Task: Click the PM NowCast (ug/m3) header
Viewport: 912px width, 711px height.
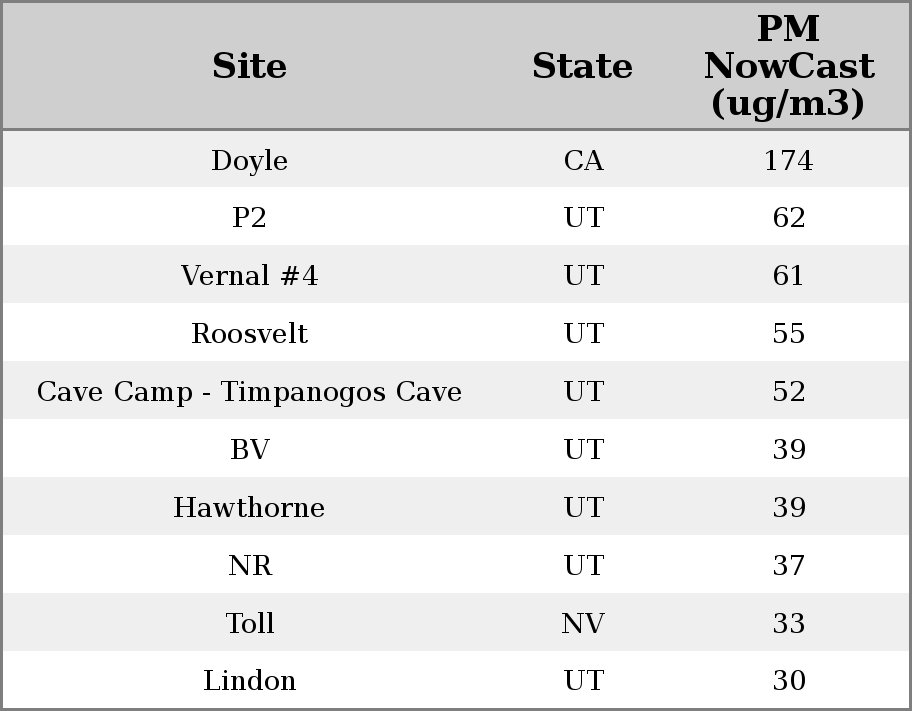Action: 788,67
